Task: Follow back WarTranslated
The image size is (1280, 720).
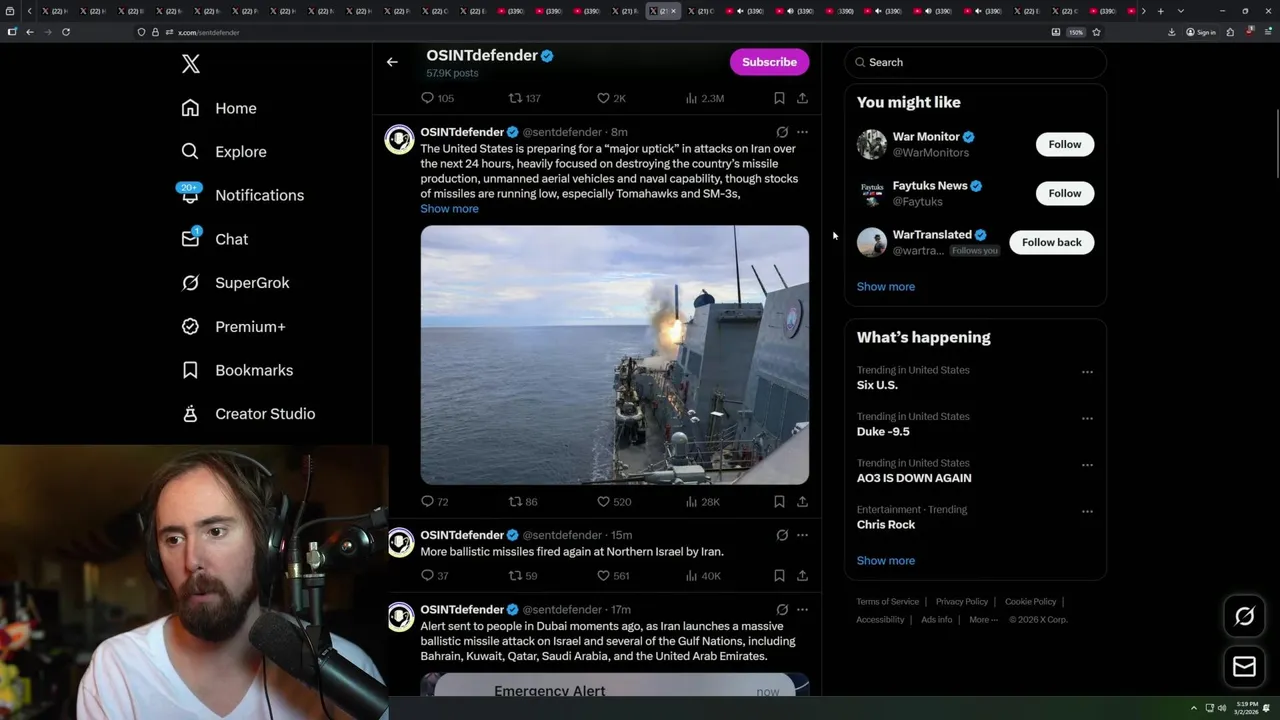Action: click(x=1051, y=242)
